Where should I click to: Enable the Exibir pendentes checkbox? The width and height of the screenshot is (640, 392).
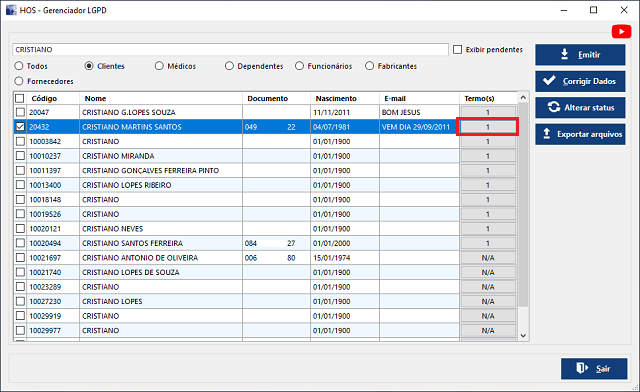458,49
